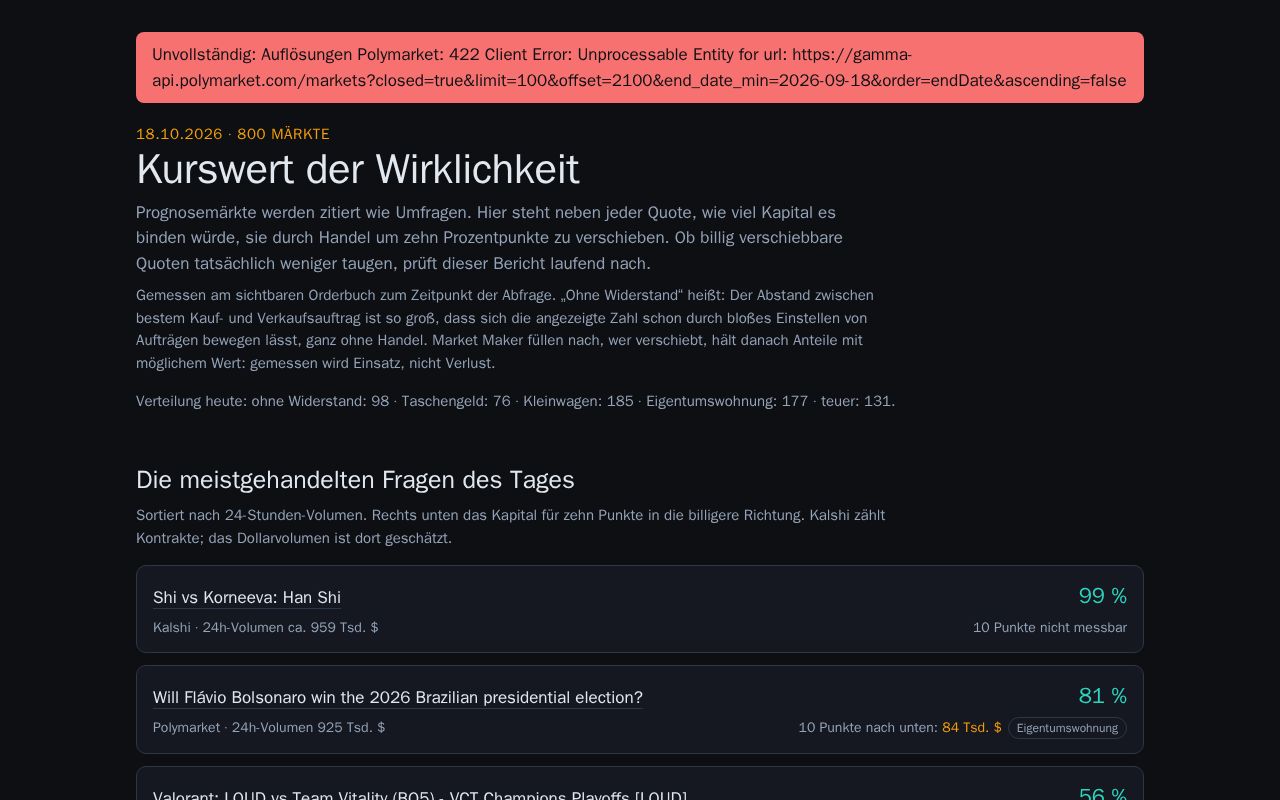1280x800 pixels.
Task: Click 'Polymarket · 24h-Volumen 925 Tsd. $' line
Action: 269,727
